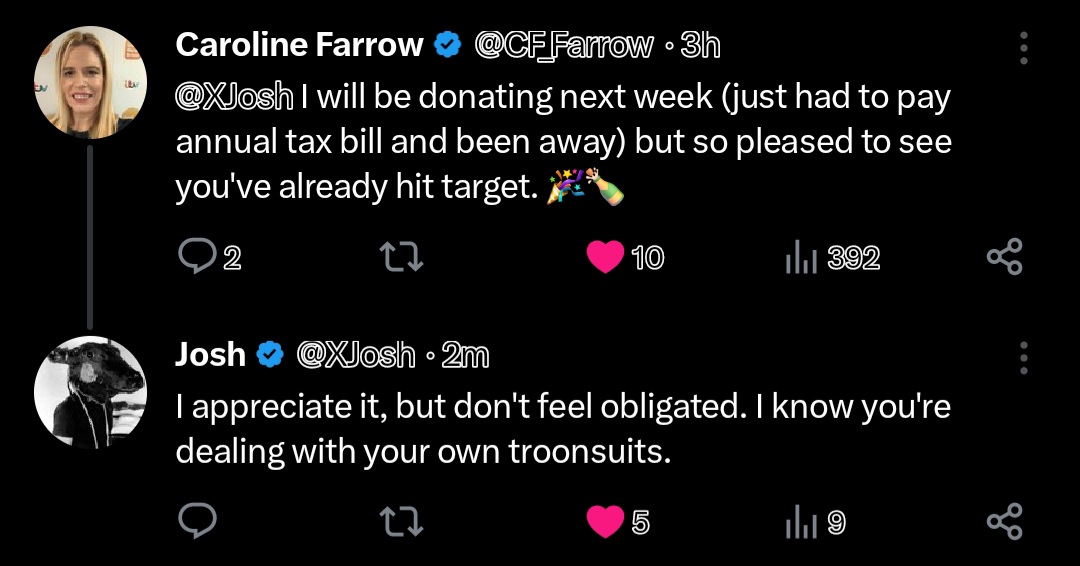This screenshot has height=566, width=1080.
Task: Open more options on Josh's tweet
Action: coord(1024,357)
